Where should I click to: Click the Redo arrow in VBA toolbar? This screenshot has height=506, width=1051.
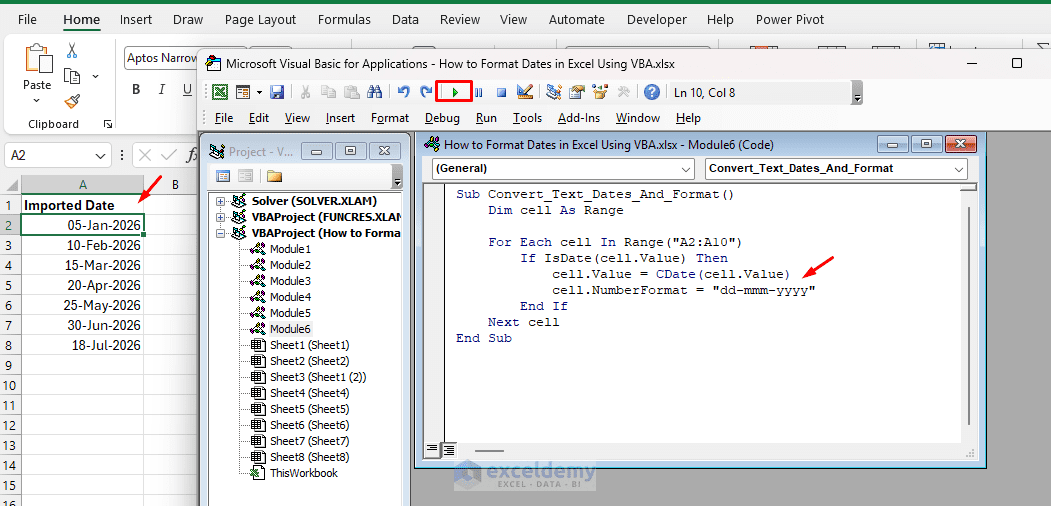tap(426, 92)
